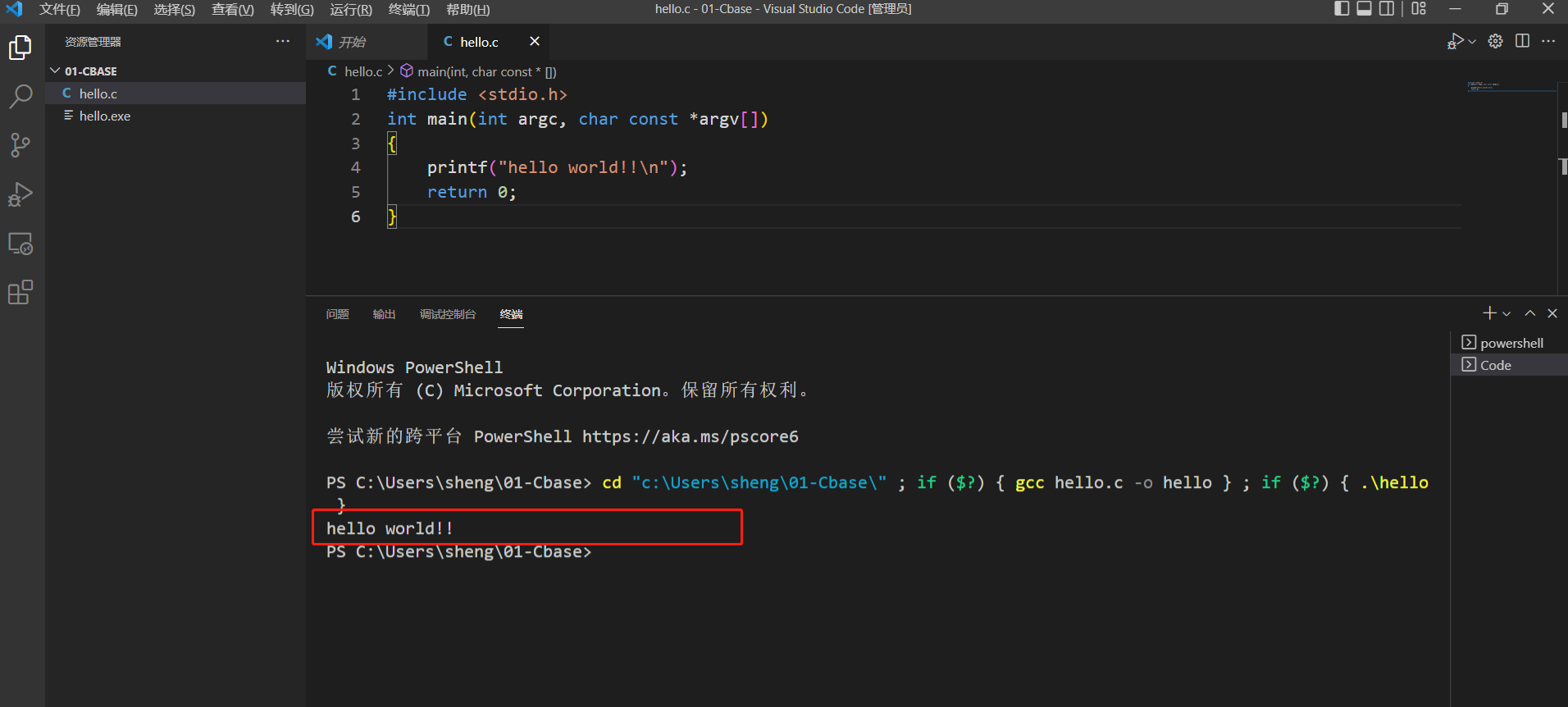
Task: Place cursor on return 0 line
Action: click(472, 192)
